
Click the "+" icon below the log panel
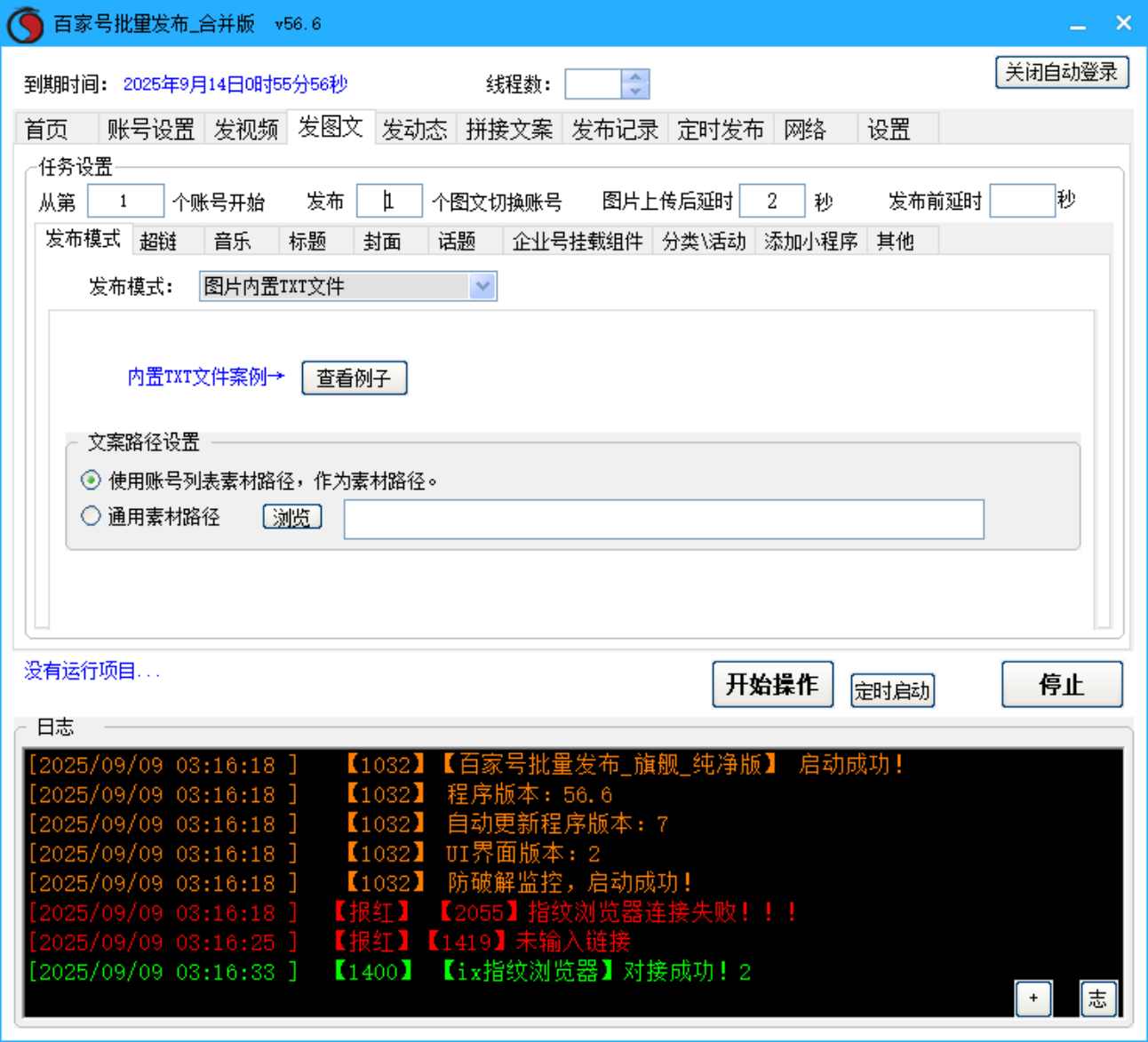[x=1033, y=999]
